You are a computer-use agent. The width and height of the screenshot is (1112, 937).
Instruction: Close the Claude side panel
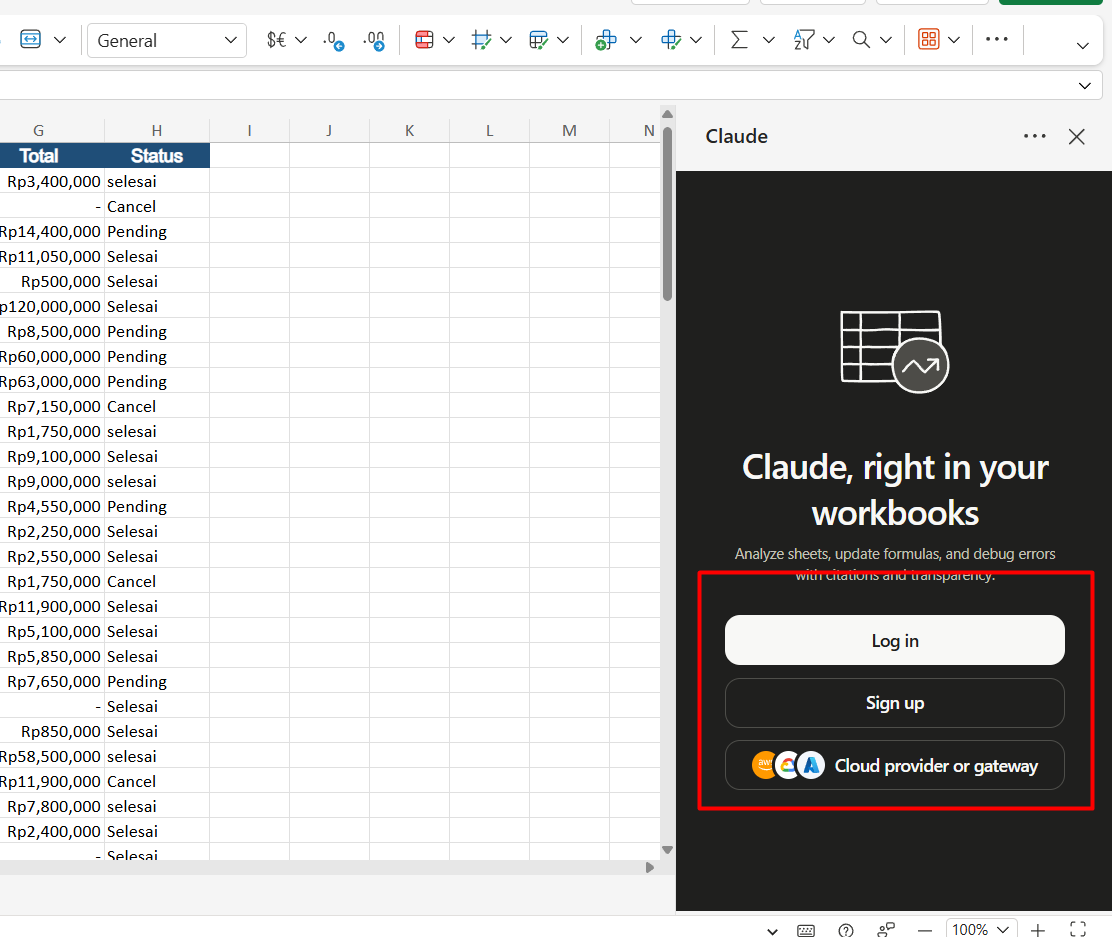tap(1077, 137)
